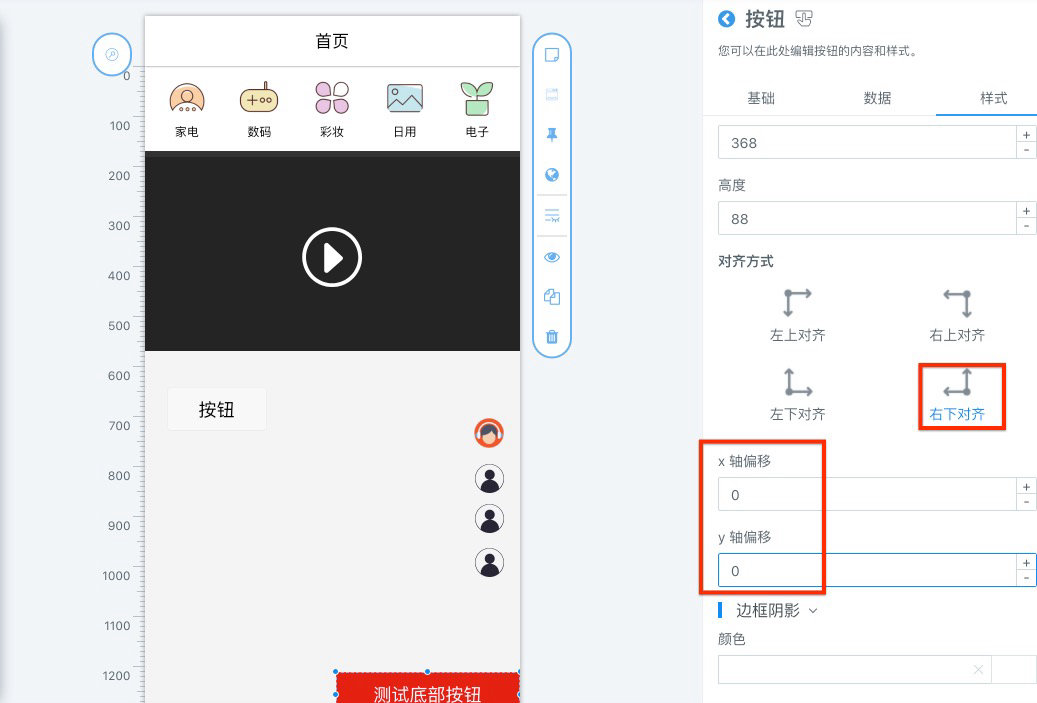Click the 家电 category icon

click(187, 98)
